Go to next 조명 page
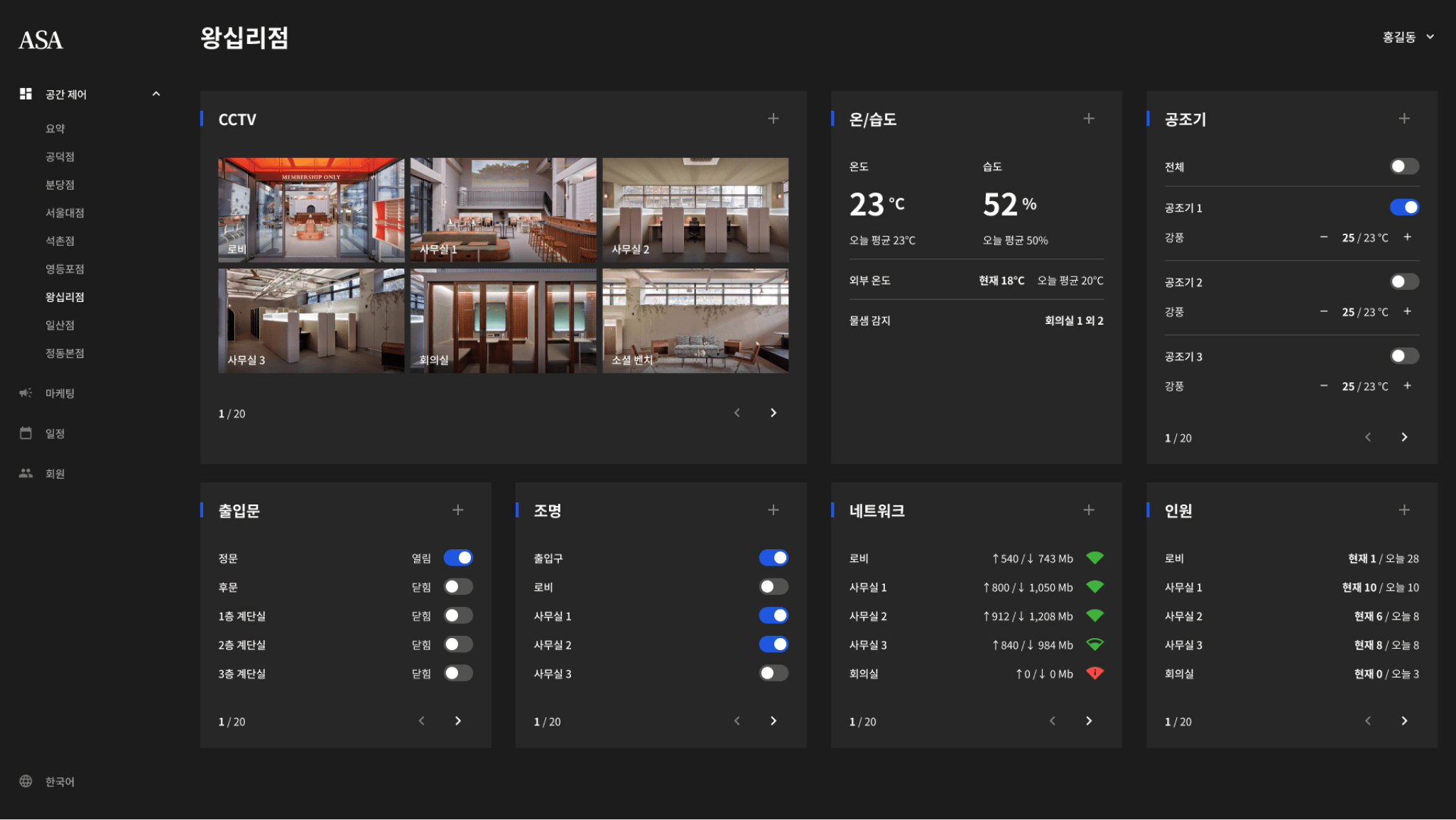1456x820 pixels. pos(773,721)
